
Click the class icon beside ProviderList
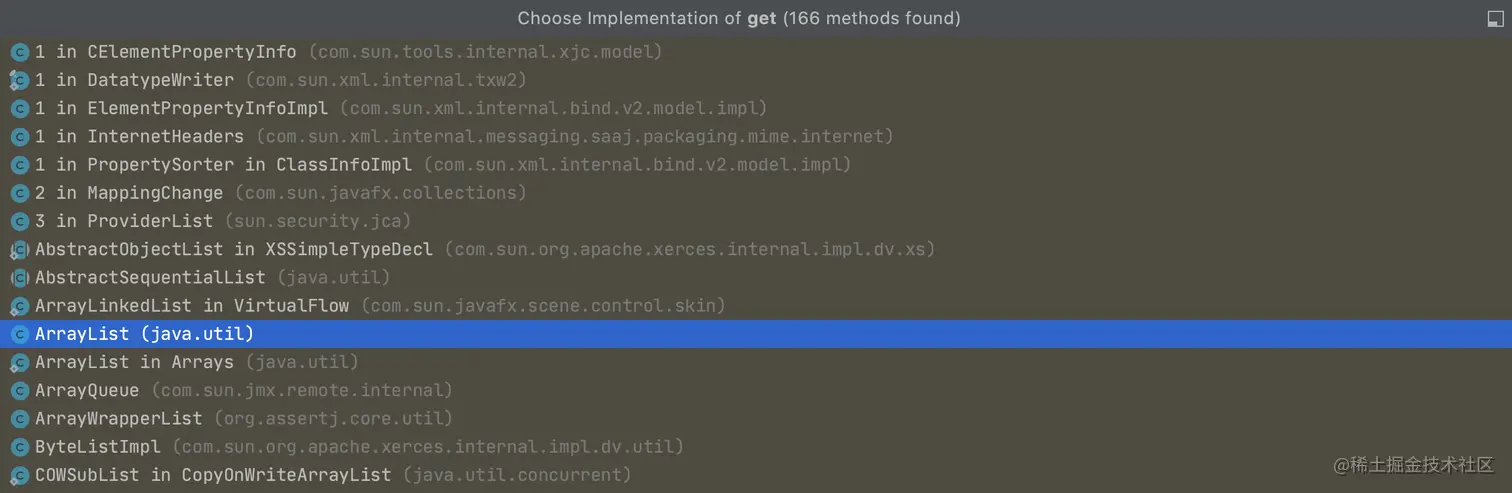19,221
